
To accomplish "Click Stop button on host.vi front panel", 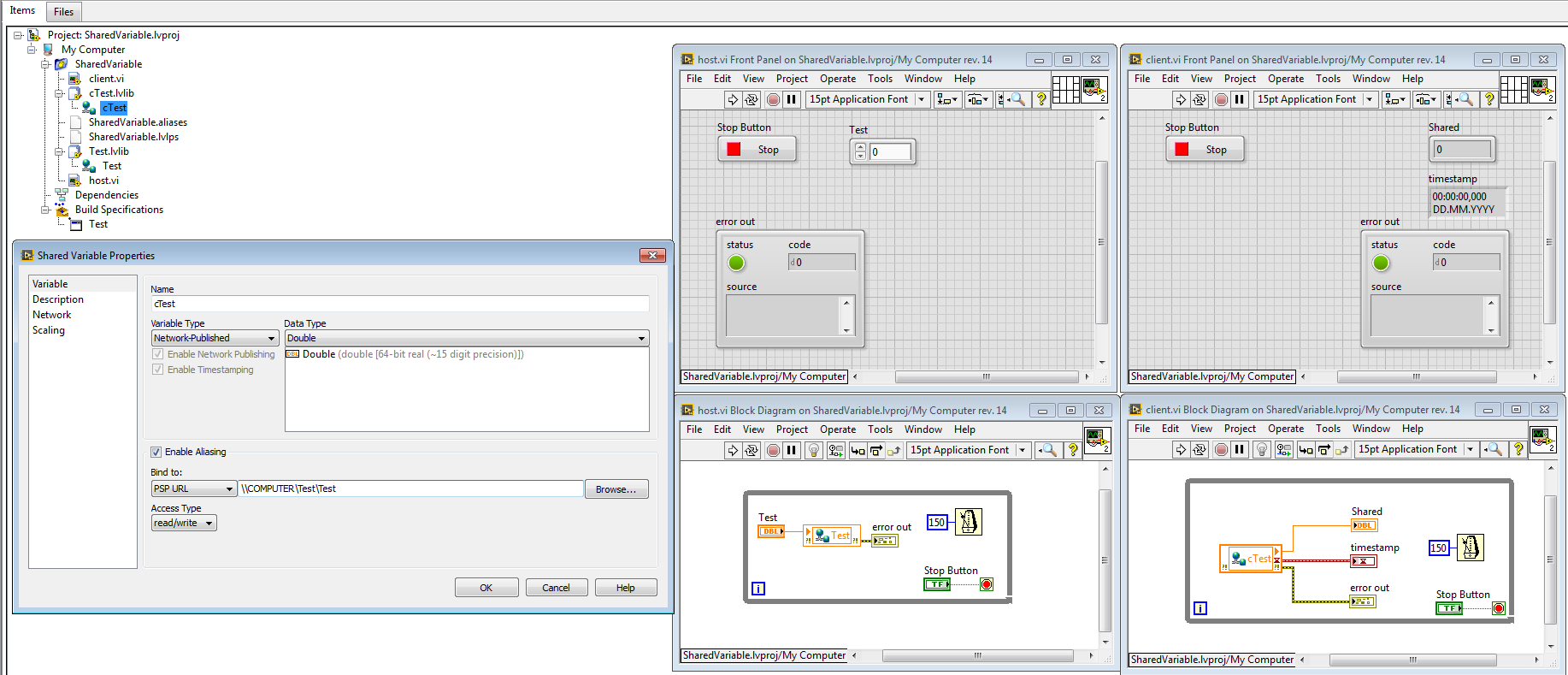I will (757, 150).
